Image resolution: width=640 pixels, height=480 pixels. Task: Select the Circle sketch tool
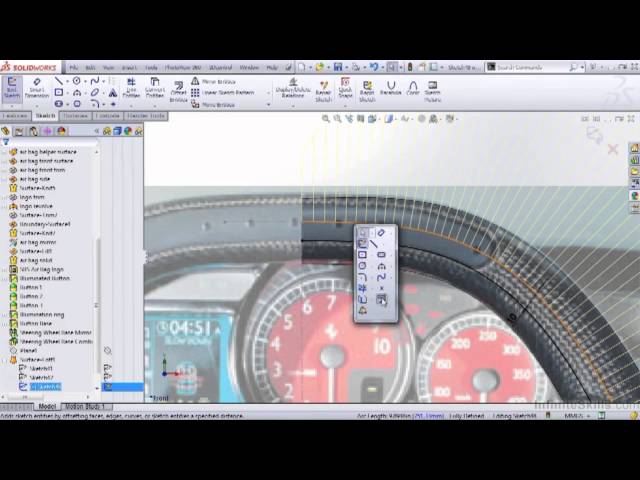click(77, 81)
